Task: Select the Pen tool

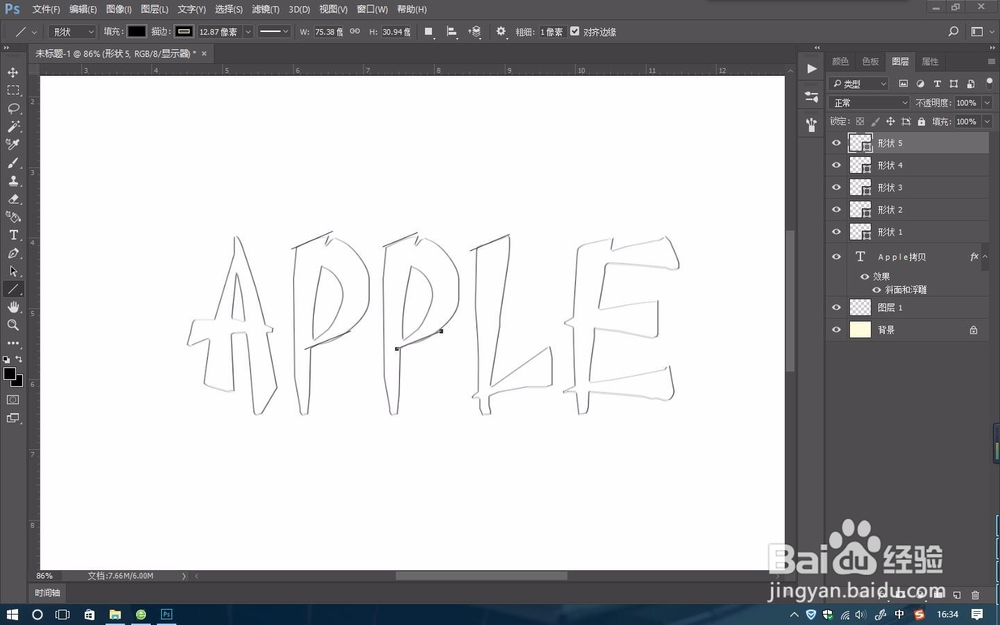Action: (13, 253)
